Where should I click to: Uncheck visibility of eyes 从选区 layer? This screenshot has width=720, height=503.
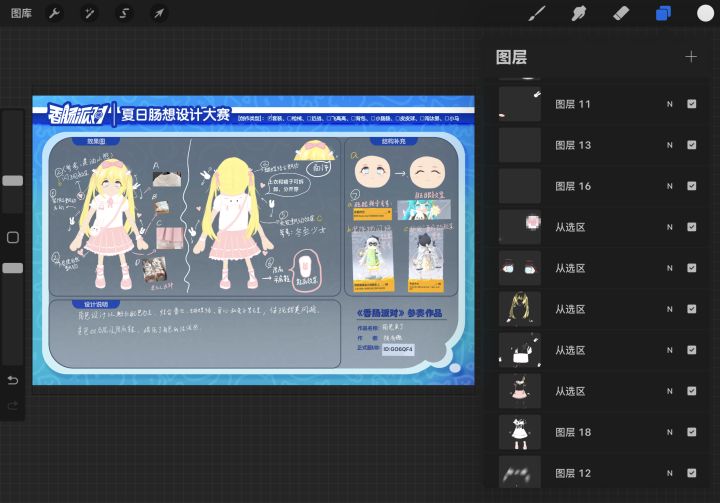(692, 268)
